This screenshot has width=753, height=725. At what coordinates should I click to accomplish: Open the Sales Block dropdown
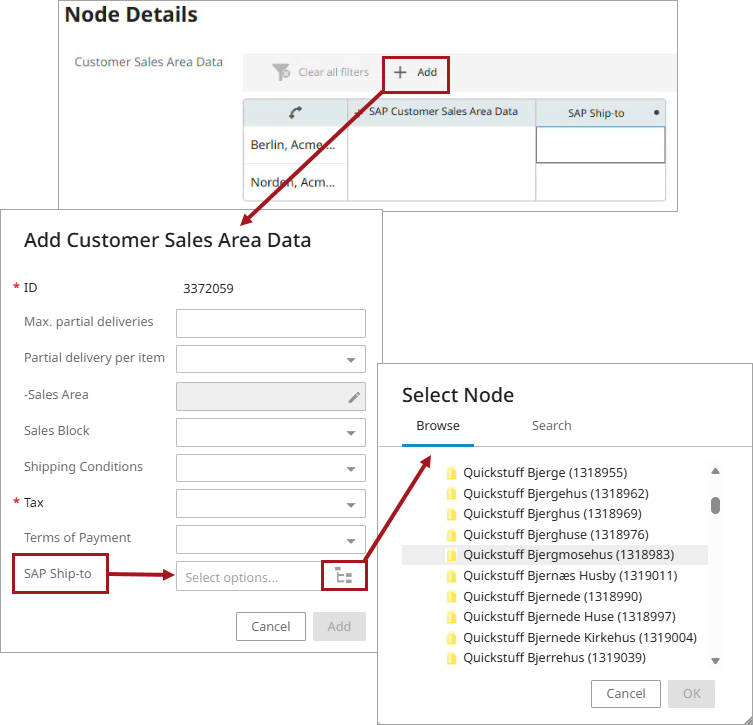[271, 432]
